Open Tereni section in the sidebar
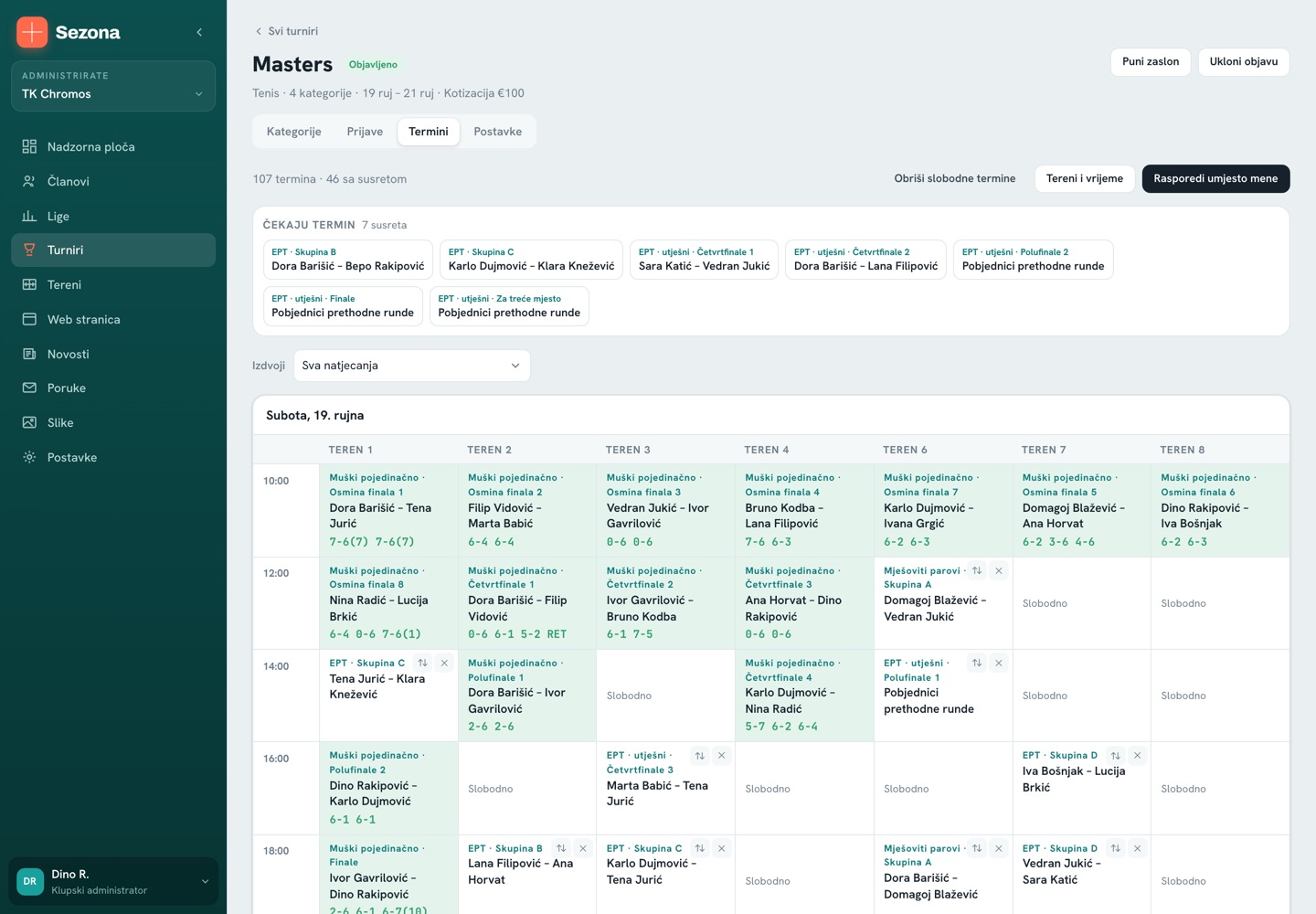Image resolution: width=1316 pixels, height=914 pixels. (x=113, y=284)
